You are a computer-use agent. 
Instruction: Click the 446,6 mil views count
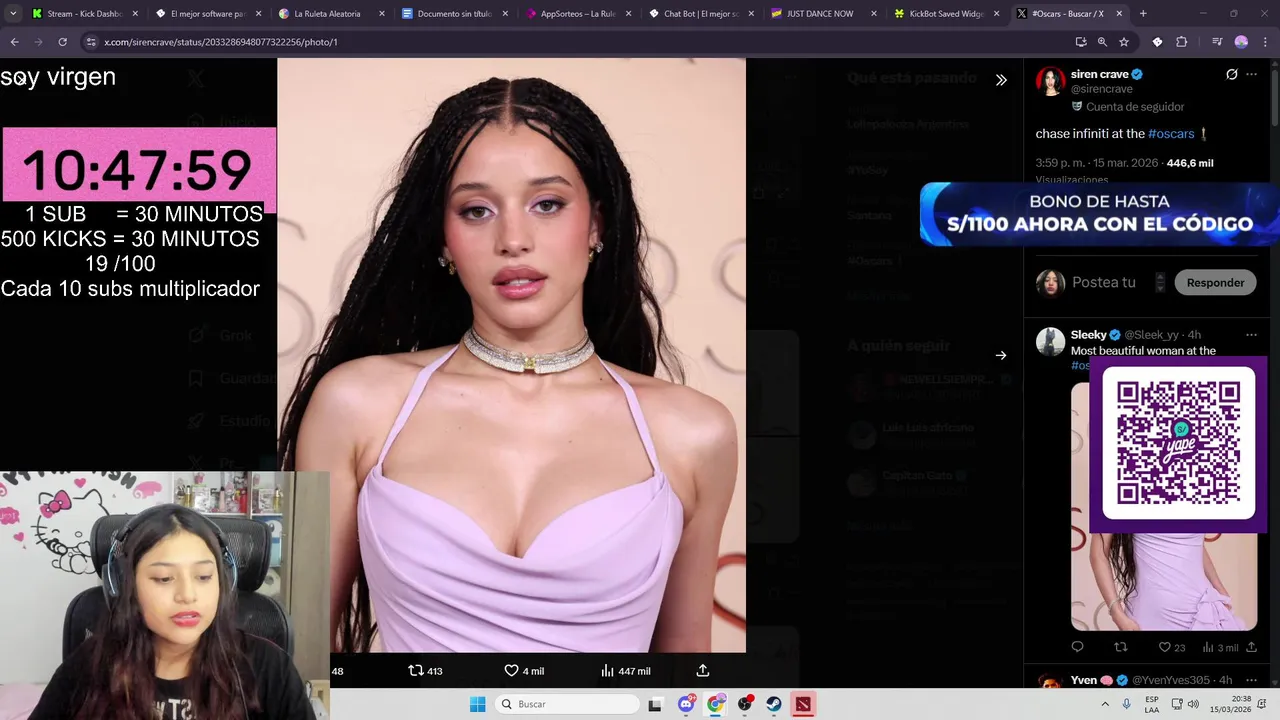pyautogui.click(x=1190, y=163)
